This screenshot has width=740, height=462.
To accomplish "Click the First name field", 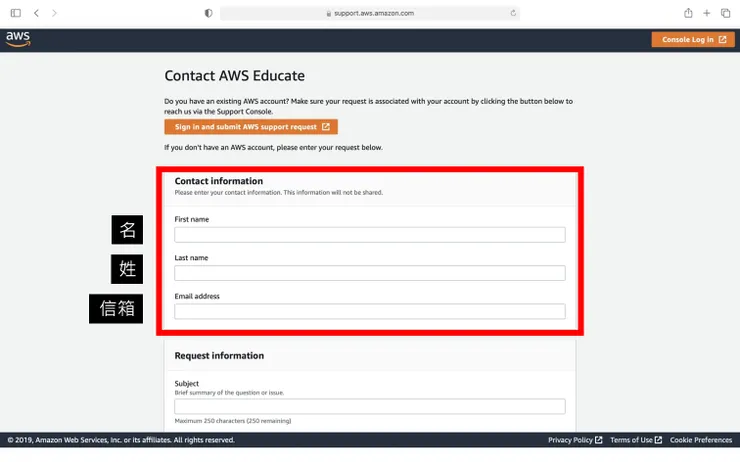I will point(369,235).
